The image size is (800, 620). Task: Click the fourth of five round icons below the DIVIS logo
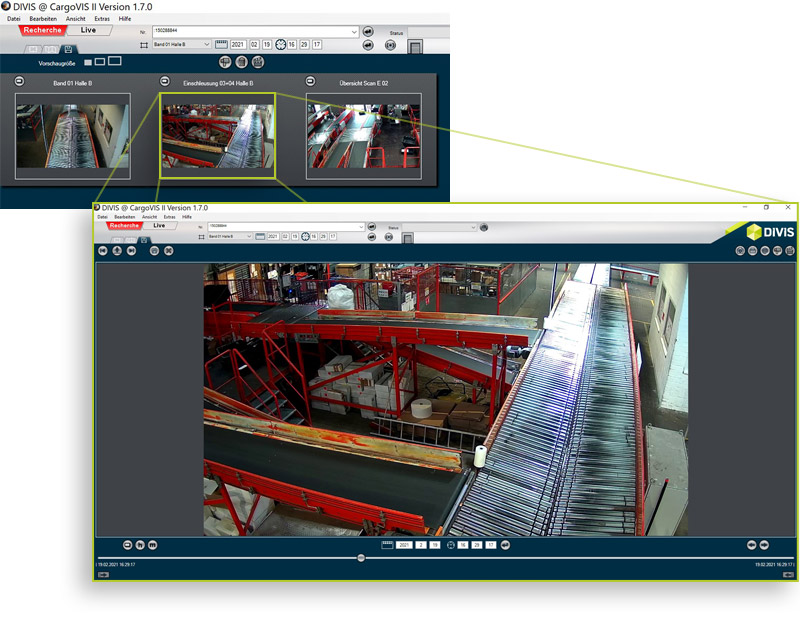point(777,251)
